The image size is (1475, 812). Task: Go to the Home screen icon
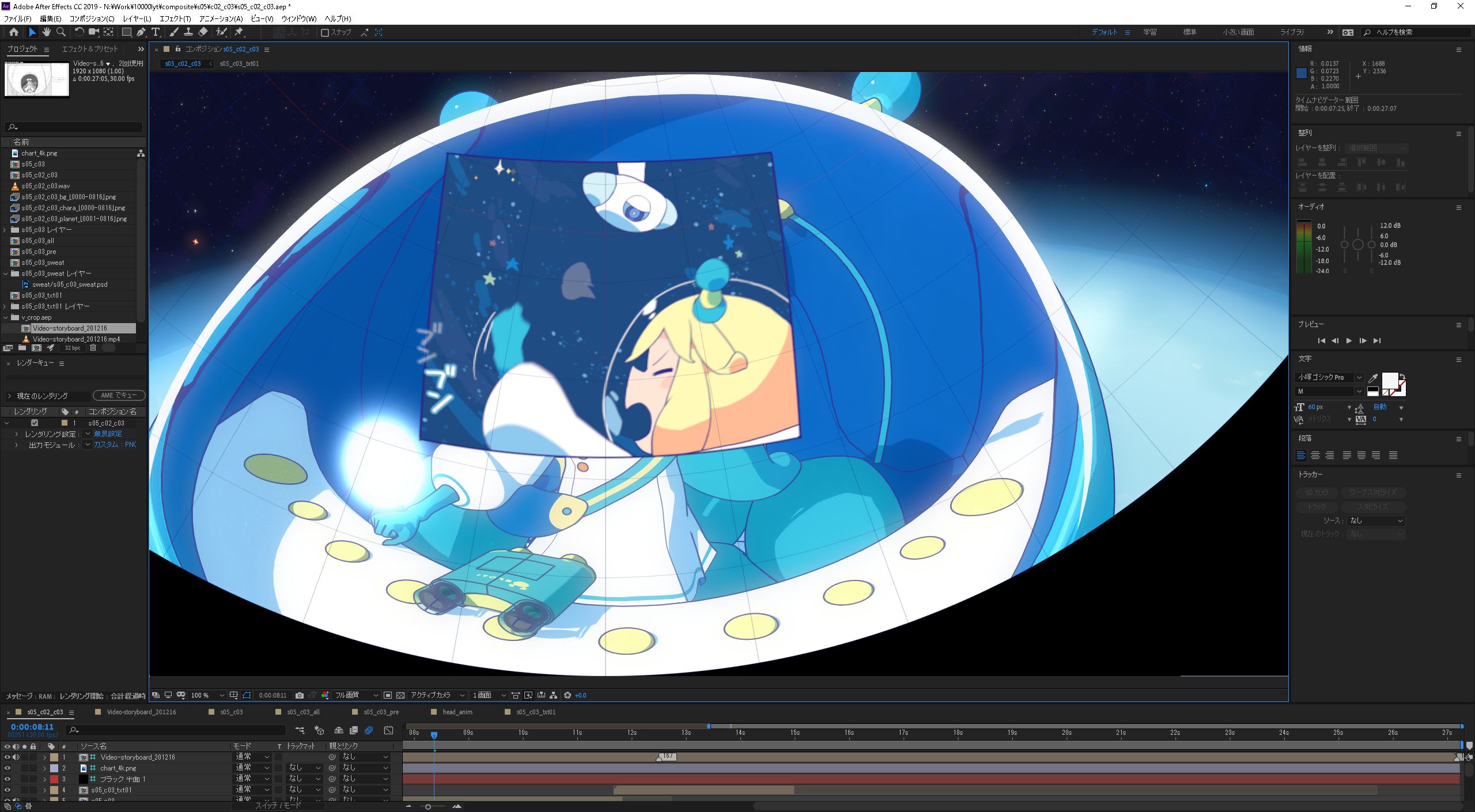pos(14,32)
